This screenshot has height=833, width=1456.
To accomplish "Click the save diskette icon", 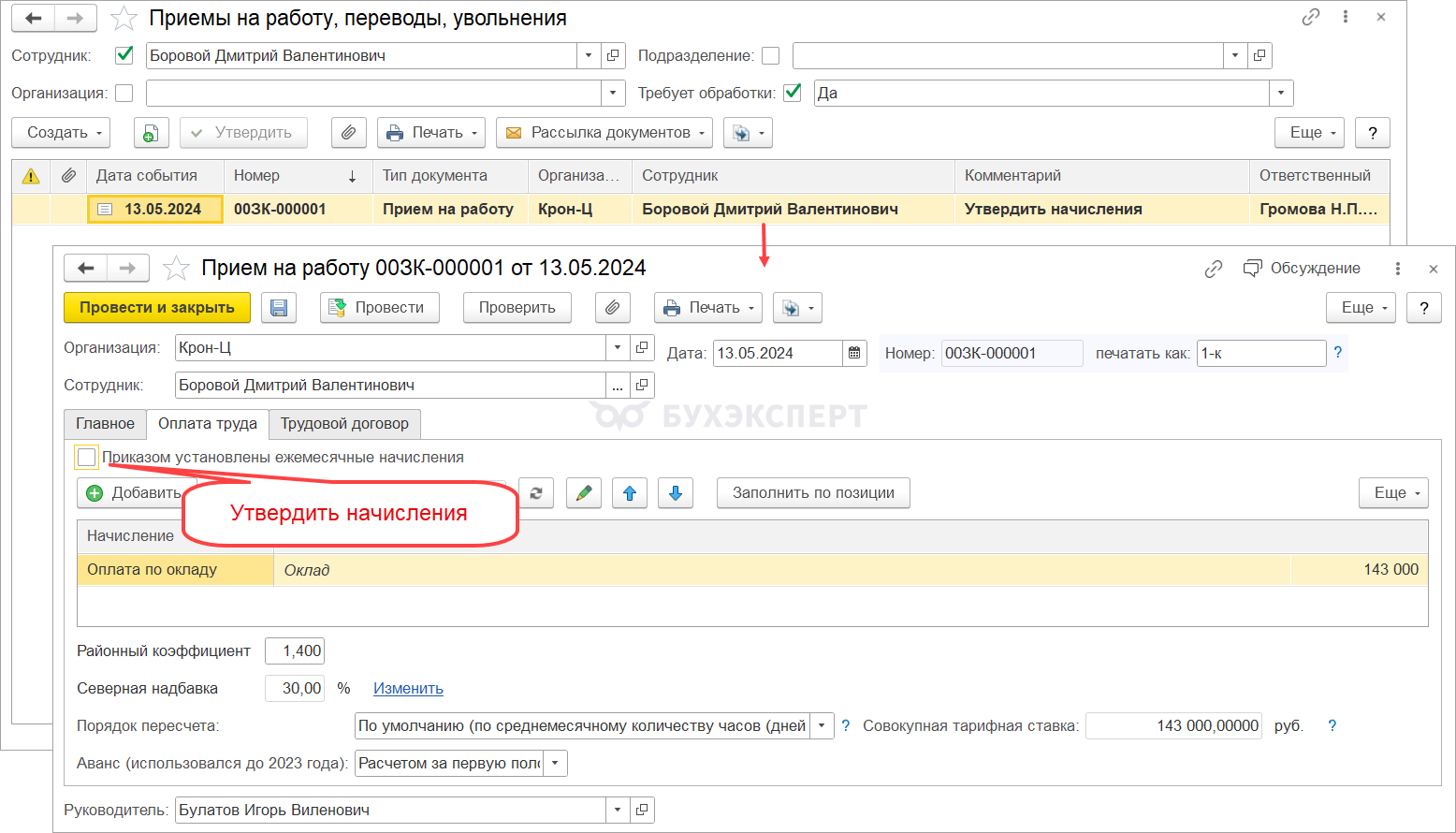I will tap(279, 308).
